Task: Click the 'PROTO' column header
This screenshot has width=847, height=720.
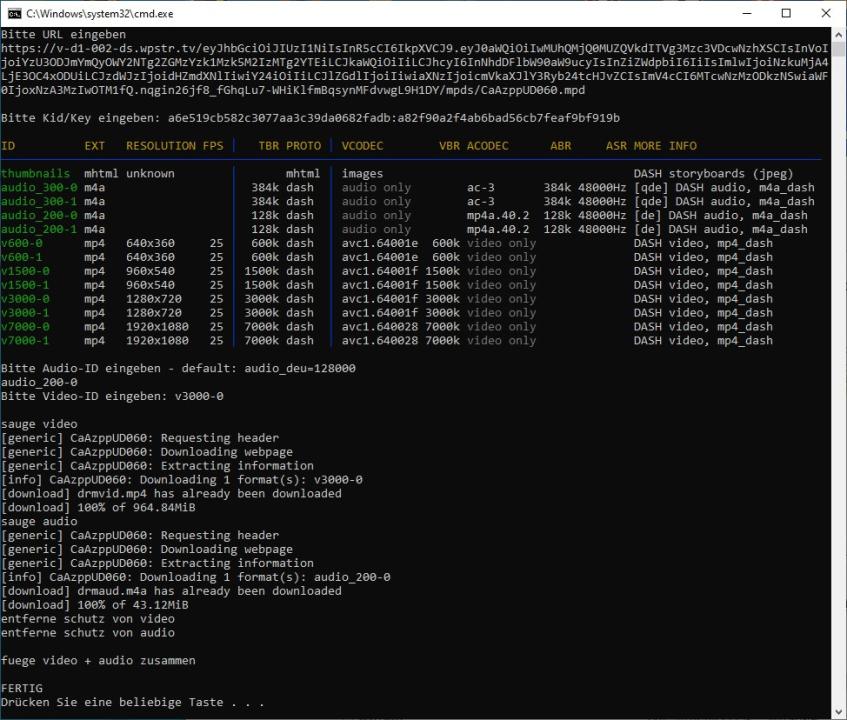Action: pyautogui.click(x=304, y=146)
